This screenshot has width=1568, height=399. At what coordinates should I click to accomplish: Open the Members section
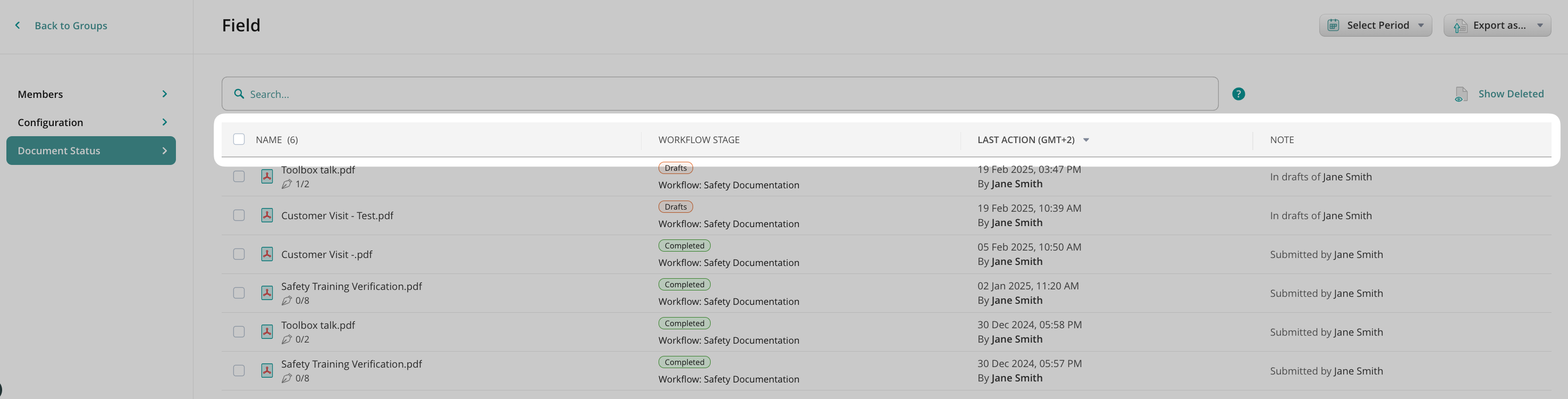[91, 94]
